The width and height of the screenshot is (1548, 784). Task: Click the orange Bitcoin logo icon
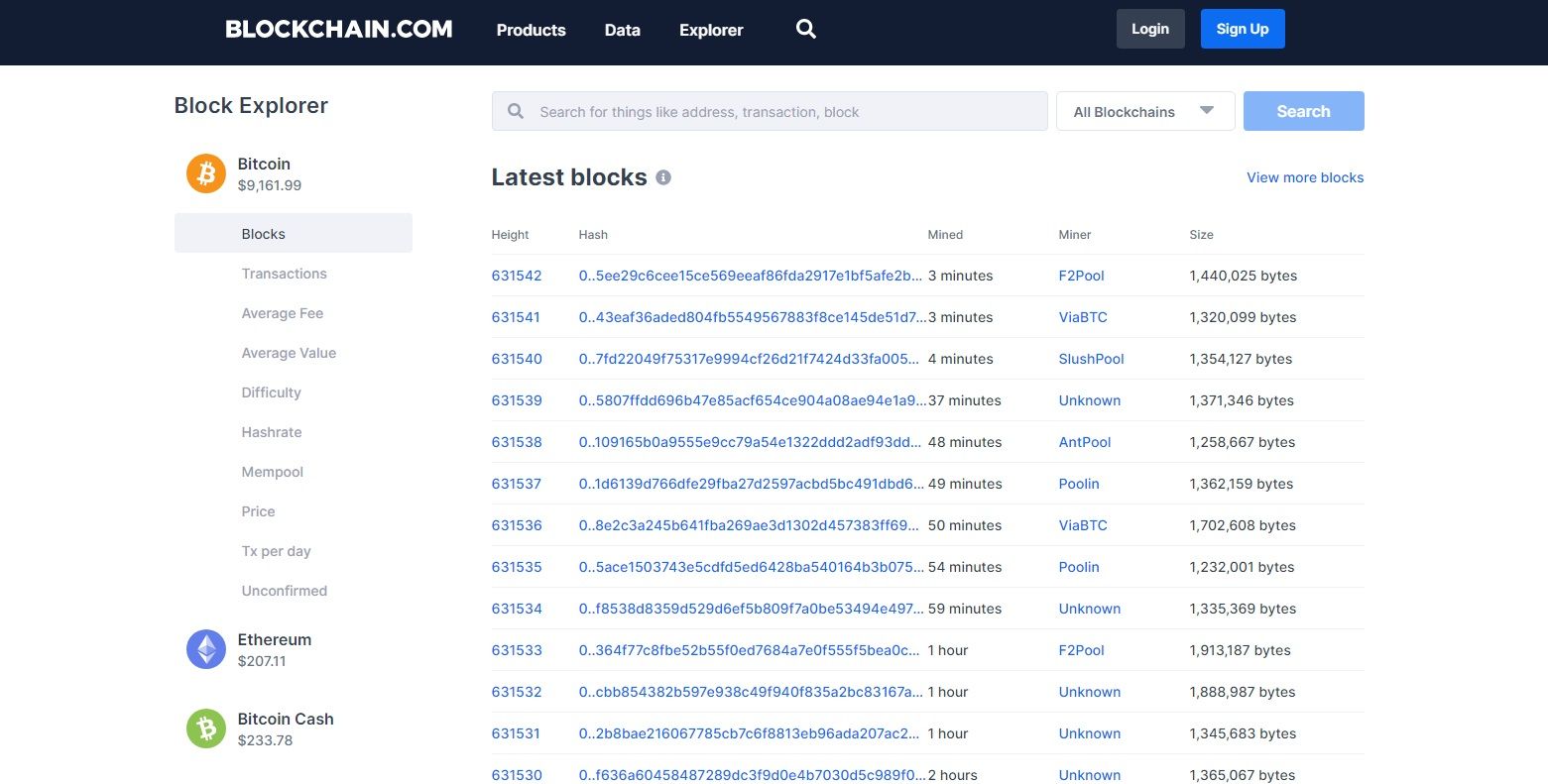(x=206, y=173)
